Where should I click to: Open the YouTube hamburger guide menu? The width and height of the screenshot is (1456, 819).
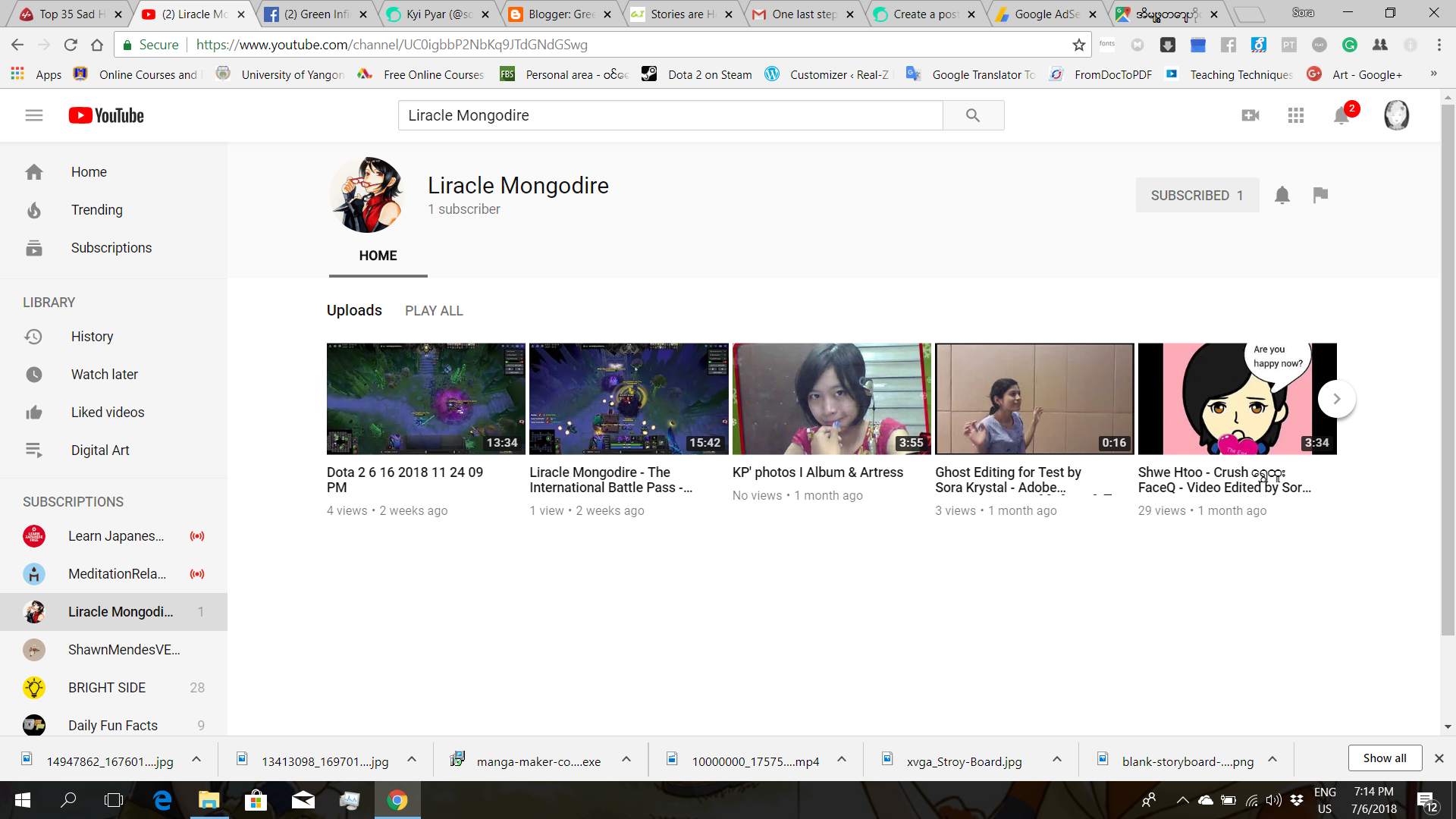click(x=33, y=115)
